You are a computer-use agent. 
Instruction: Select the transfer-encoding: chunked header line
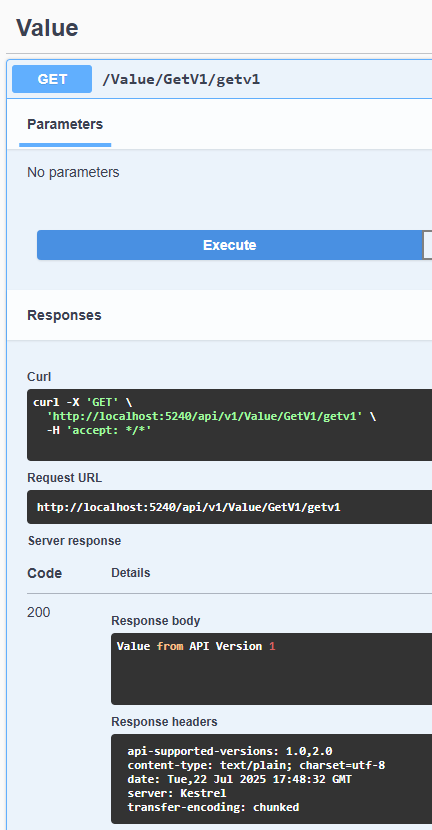pos(213,807)
